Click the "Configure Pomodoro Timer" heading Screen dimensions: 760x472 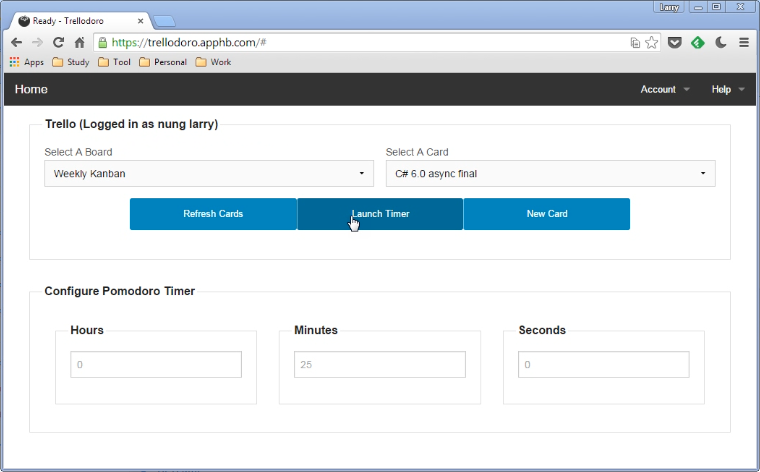point(120,291)
